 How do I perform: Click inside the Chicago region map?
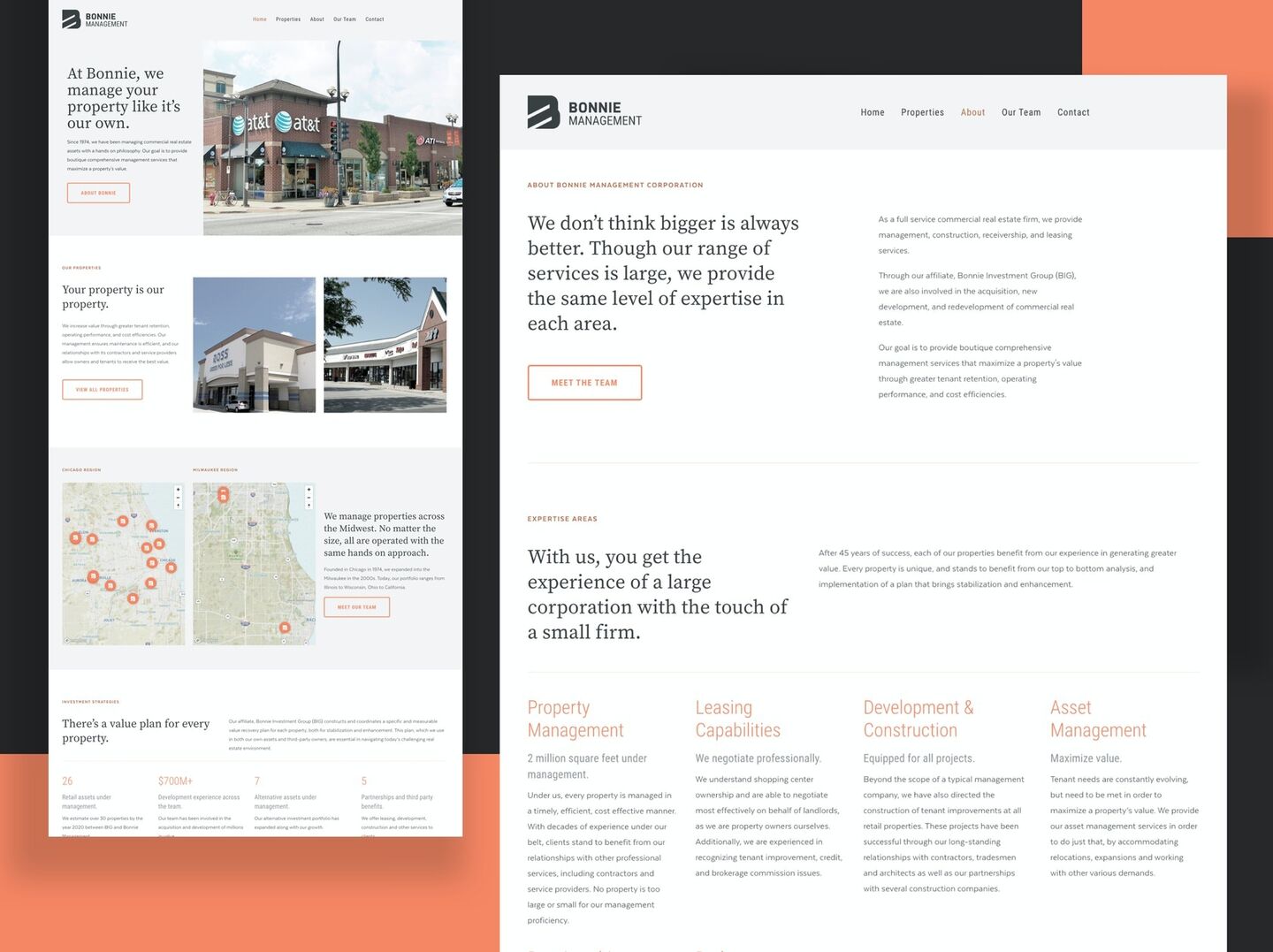pos(124,564)
